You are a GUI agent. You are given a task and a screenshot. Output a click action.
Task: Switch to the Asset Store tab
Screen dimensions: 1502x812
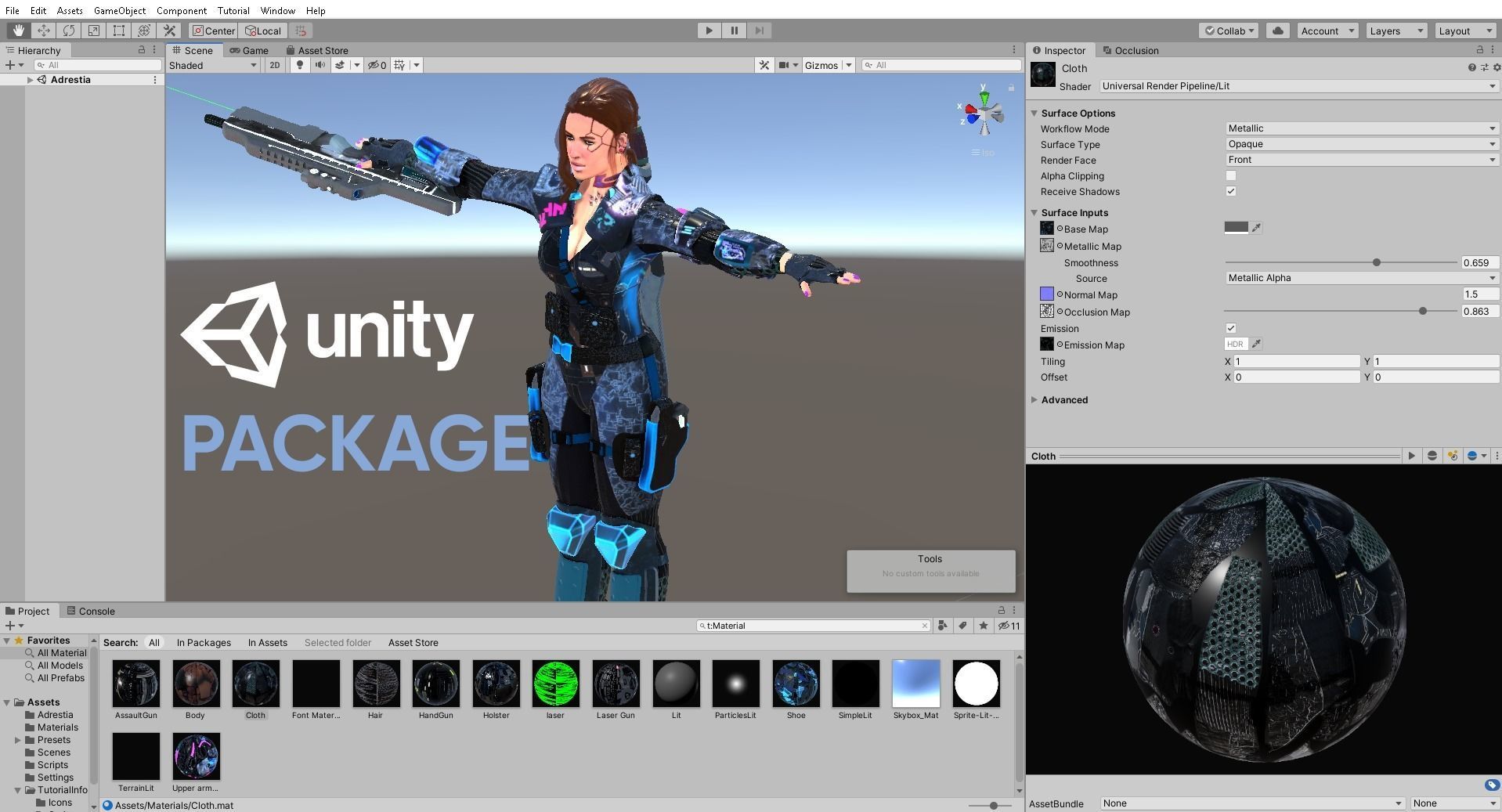click(317, 50)
